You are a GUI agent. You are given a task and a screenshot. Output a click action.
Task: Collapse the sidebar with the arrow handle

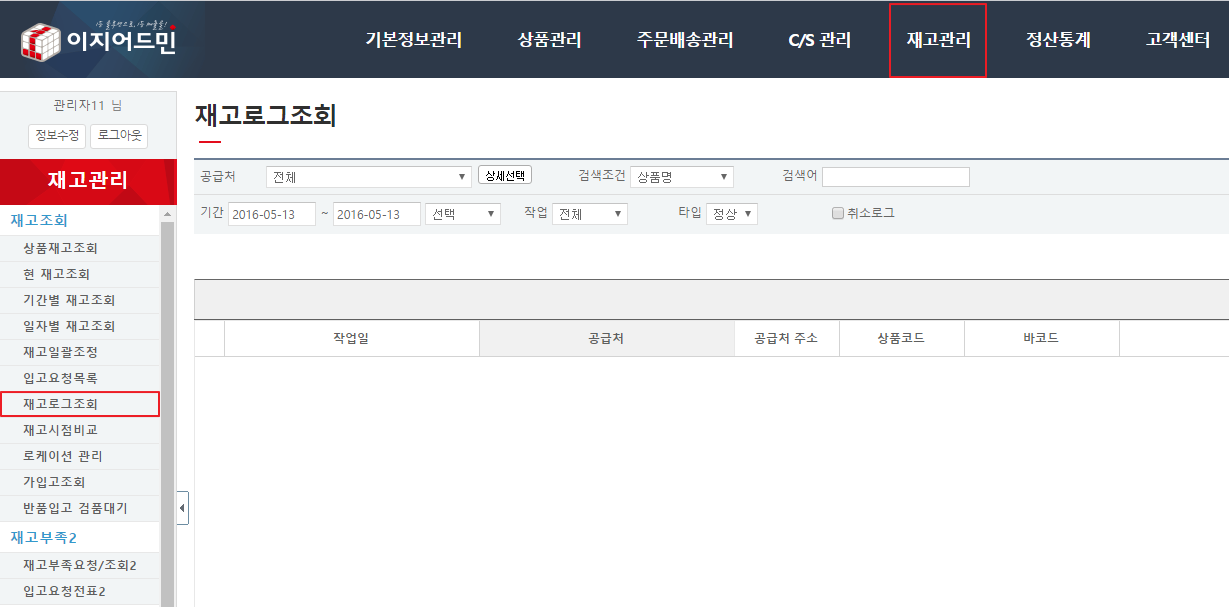coord(182,508)
